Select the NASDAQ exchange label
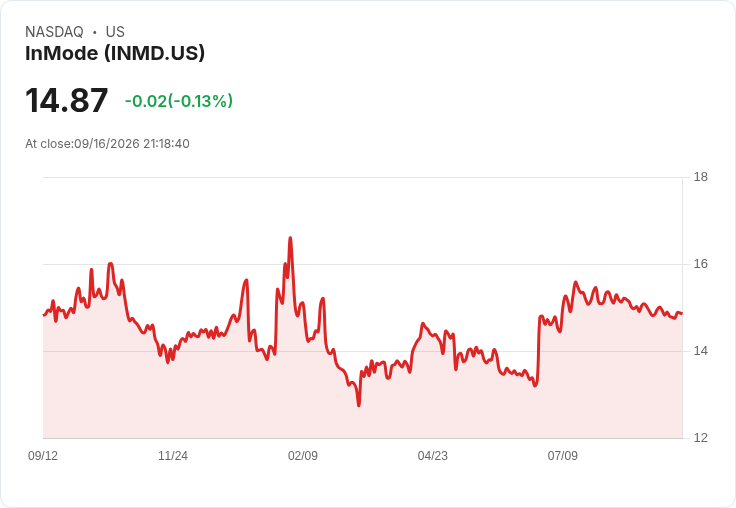Image resolution: width=736 pixels, height=508 pixels. coord(54,32)
